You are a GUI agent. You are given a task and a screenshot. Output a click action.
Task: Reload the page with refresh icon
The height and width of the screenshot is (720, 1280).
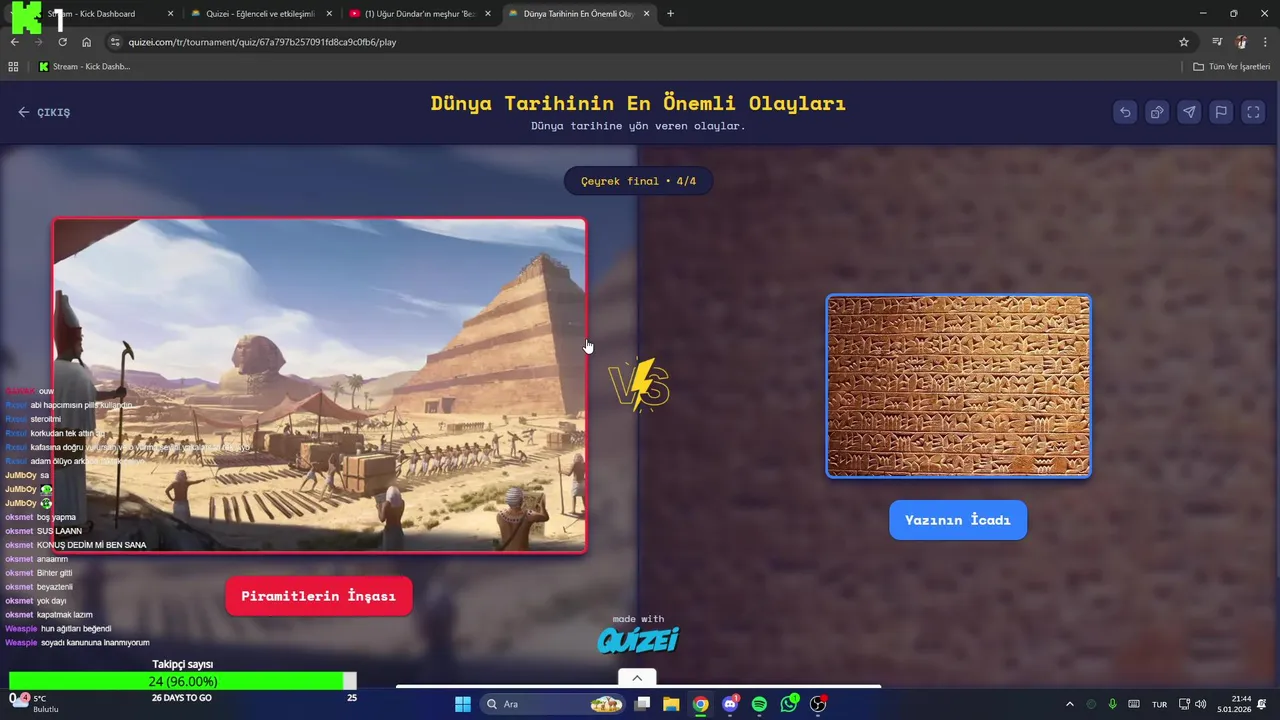click(62, 42)
